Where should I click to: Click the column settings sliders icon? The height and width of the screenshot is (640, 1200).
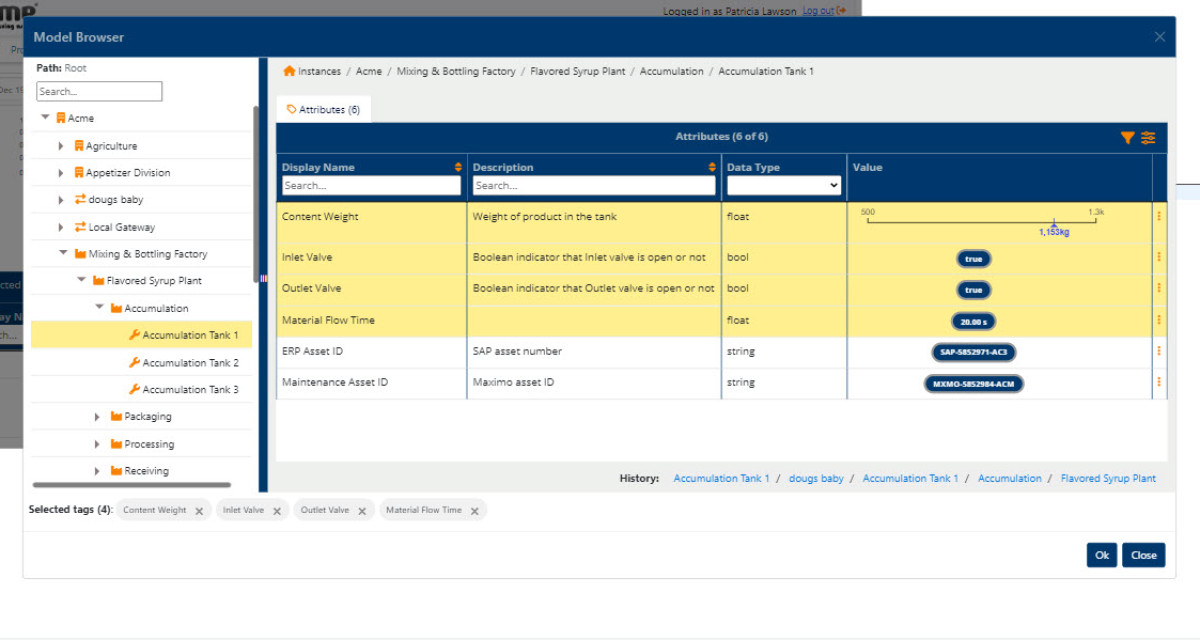[1148, 137]
